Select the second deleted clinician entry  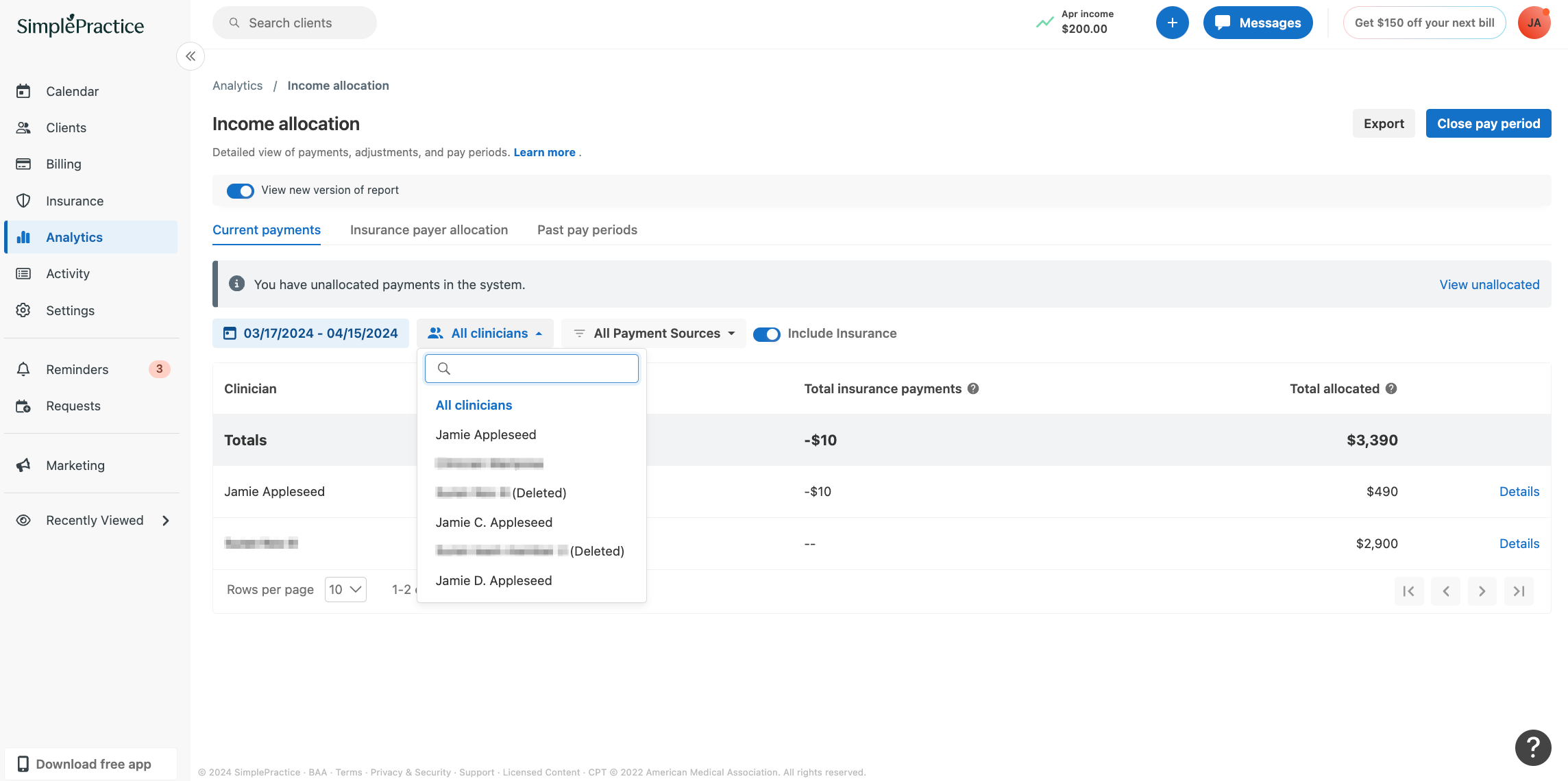[x=530, y=551]
